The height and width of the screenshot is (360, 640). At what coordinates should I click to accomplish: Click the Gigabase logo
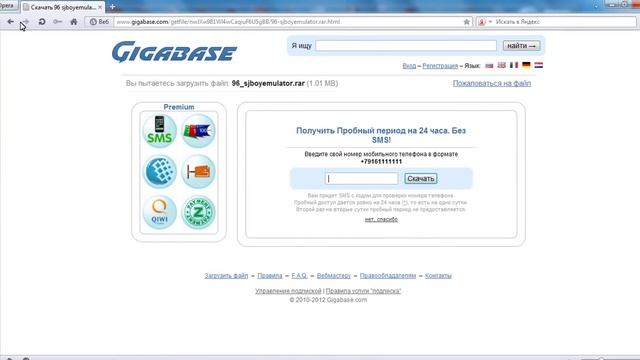pyautogui.click(x=174, y=52)
